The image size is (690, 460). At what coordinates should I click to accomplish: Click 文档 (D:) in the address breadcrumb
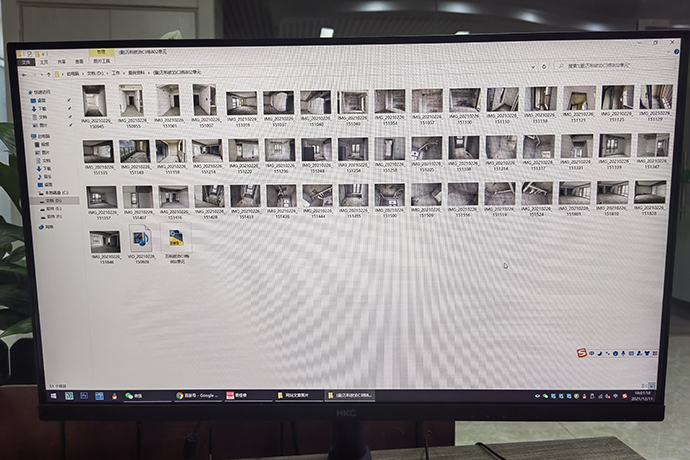pos(95,73)
